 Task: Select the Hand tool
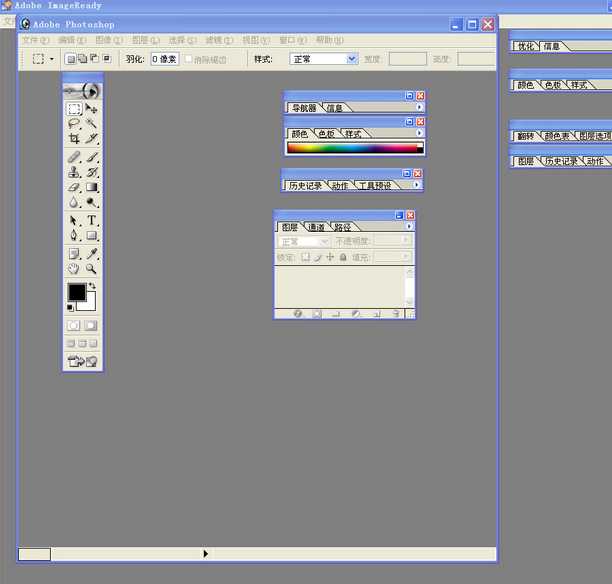pos(74,269)
